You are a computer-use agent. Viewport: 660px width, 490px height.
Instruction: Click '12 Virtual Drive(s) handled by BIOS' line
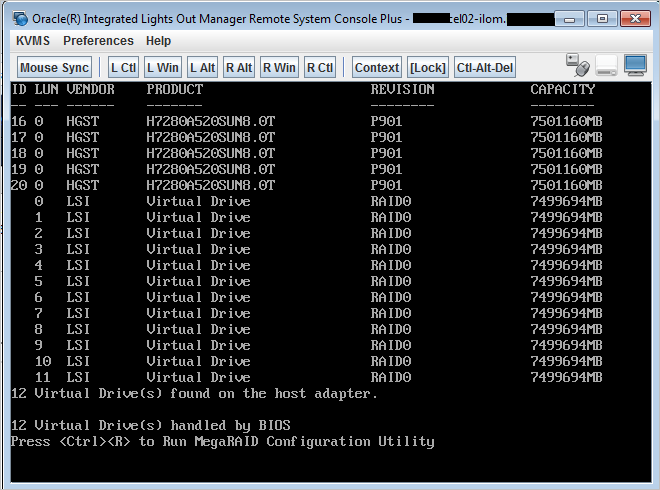151,425
